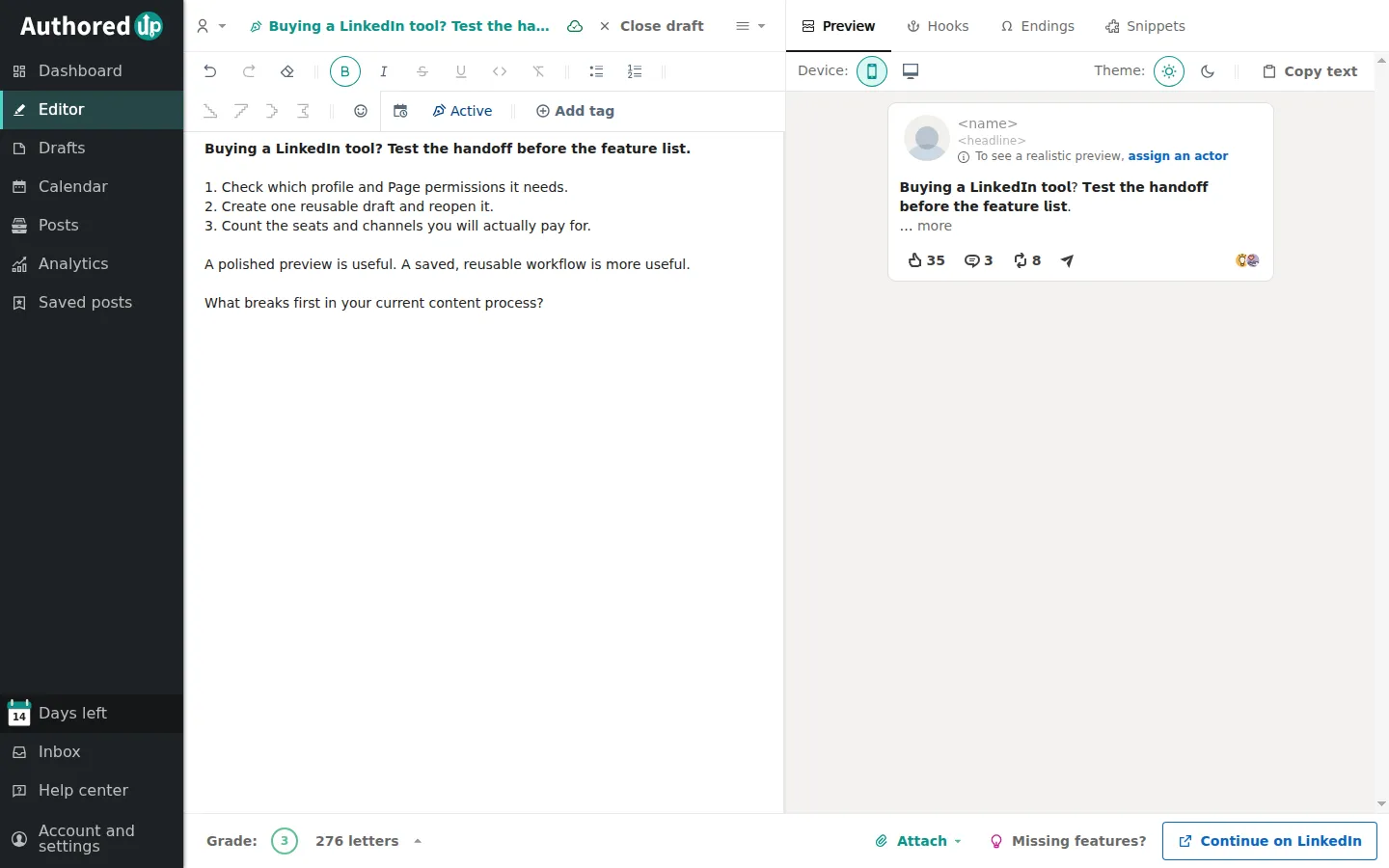Open the schedule calendar-clock icon
Viewport: 1389px width, 868px height.
pyautogui.click(x=401, y=111)
